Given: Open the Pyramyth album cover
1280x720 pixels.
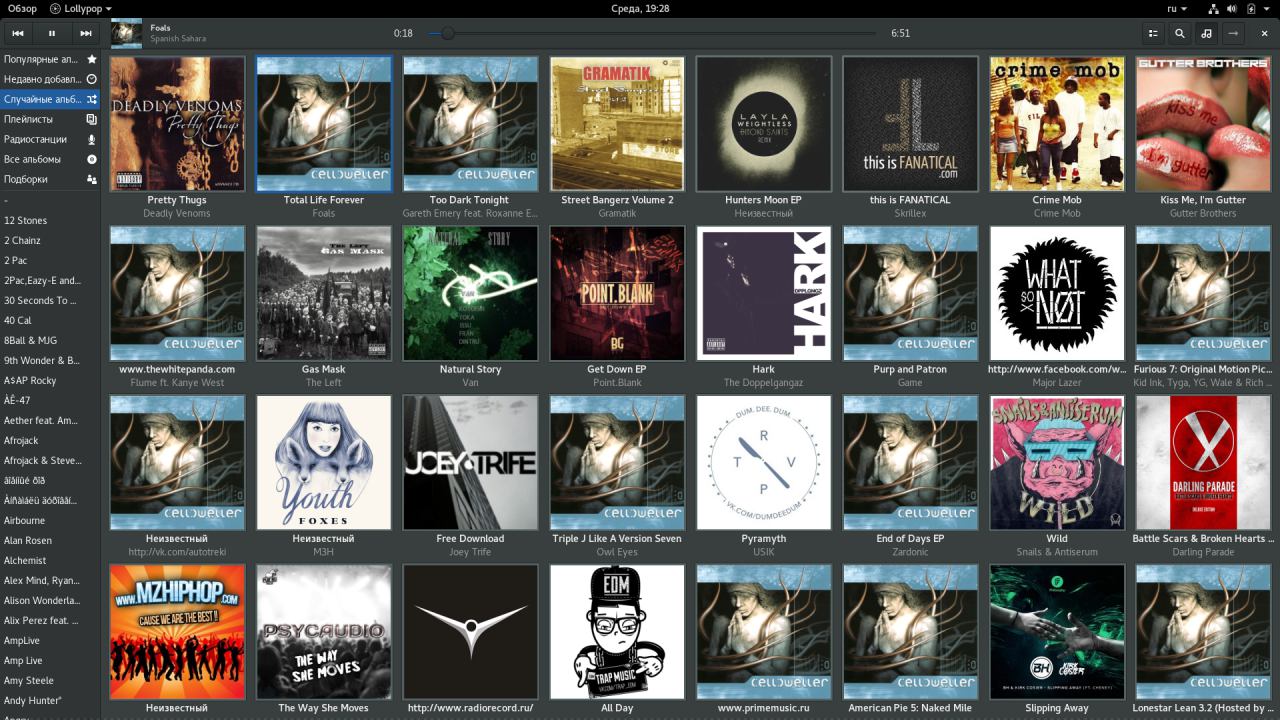Looking at the screenshot, I should click(x=764, y=462).
